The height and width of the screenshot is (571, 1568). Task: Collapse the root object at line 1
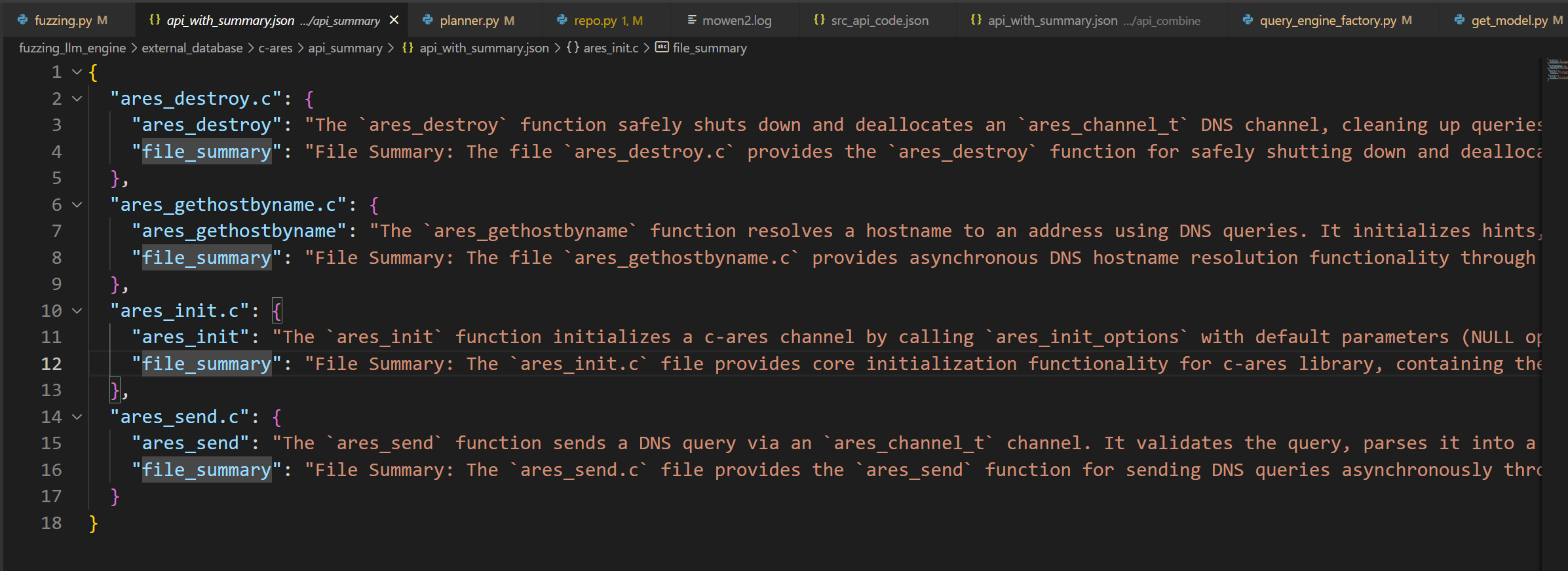(x=77, y=72)
